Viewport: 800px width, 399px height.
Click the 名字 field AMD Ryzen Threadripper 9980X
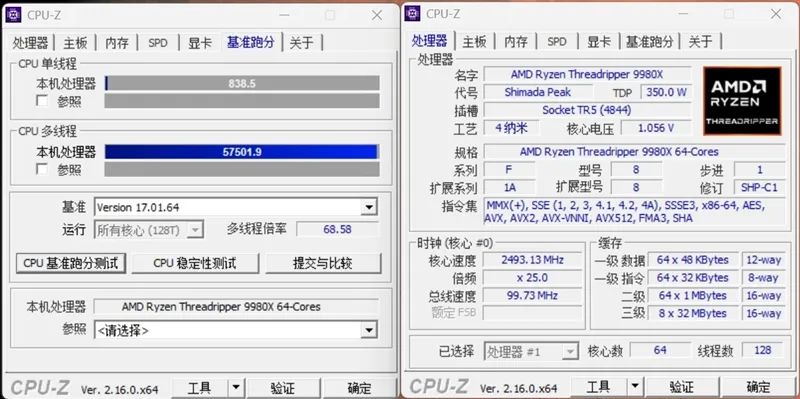point(587,74)
